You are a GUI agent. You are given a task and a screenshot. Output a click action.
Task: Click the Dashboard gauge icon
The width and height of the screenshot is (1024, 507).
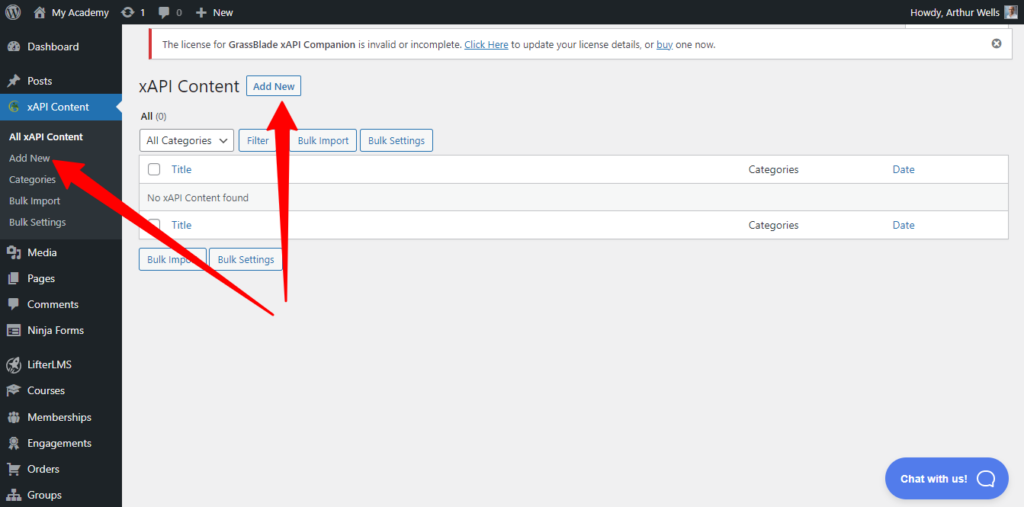pos(13,46)
